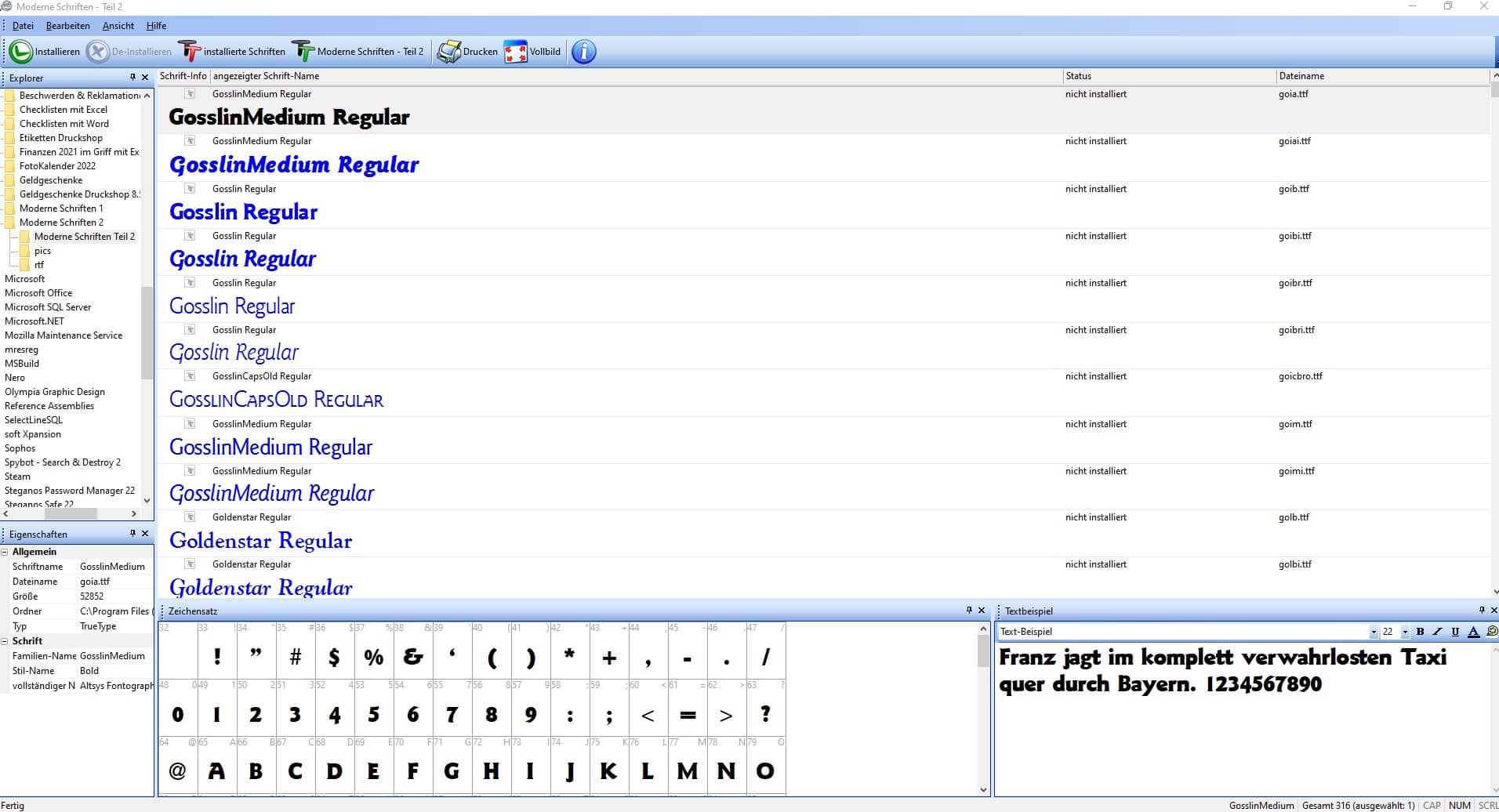Click the Drucken printer icon
Viewport: 1499px width, 812px height.
(448, 52)
